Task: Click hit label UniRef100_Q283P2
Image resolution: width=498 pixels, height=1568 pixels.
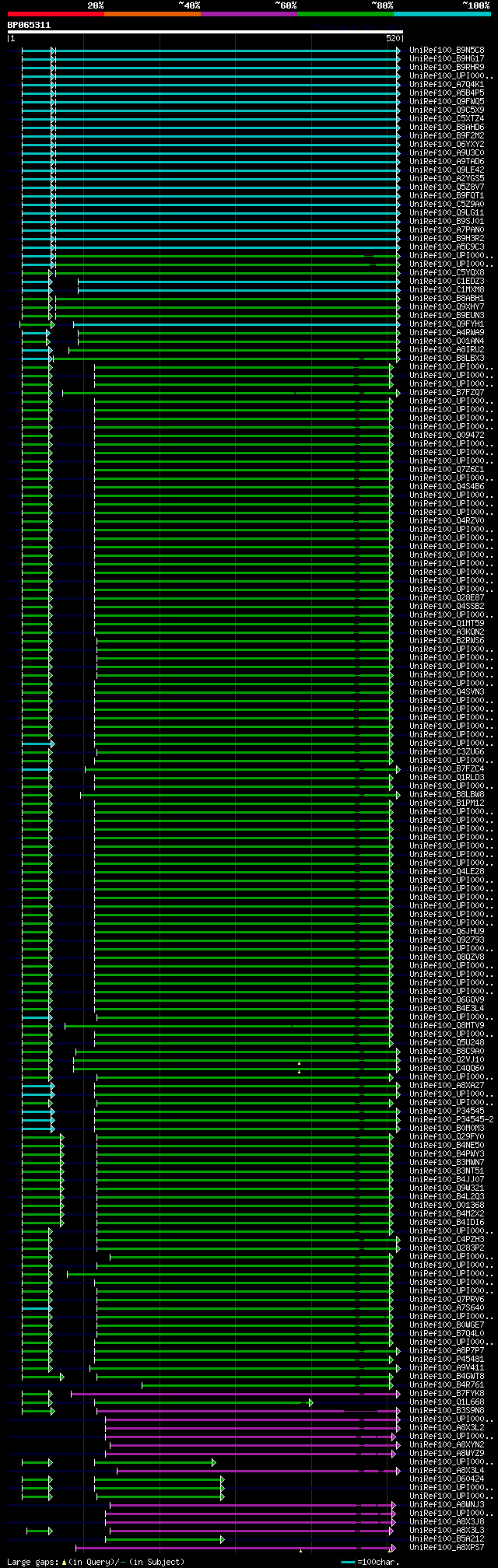Action: point(447,1248)
